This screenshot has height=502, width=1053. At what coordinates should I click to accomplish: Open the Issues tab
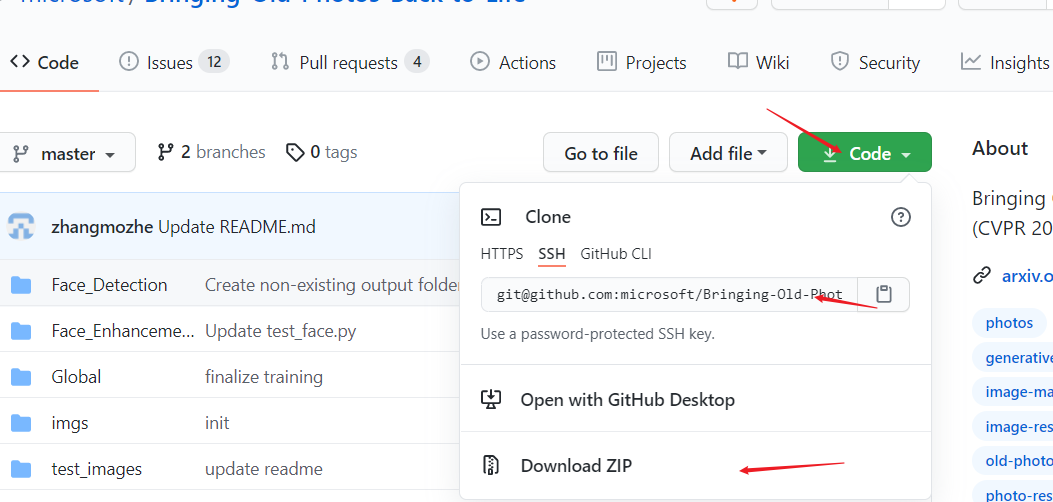coord(174,63)
